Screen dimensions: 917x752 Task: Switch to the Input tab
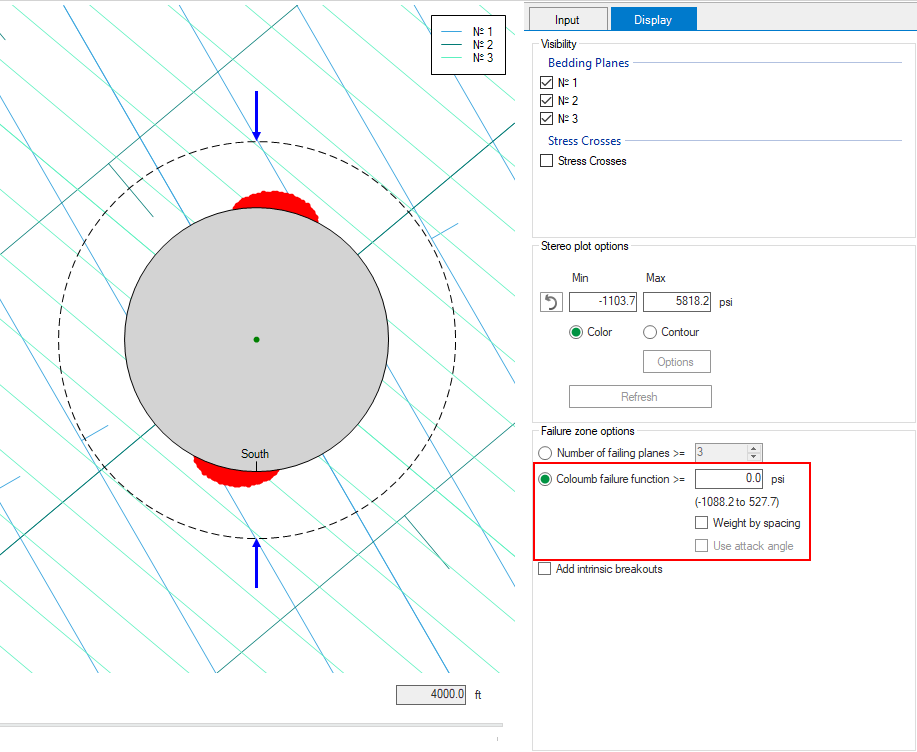pos(567,19)
